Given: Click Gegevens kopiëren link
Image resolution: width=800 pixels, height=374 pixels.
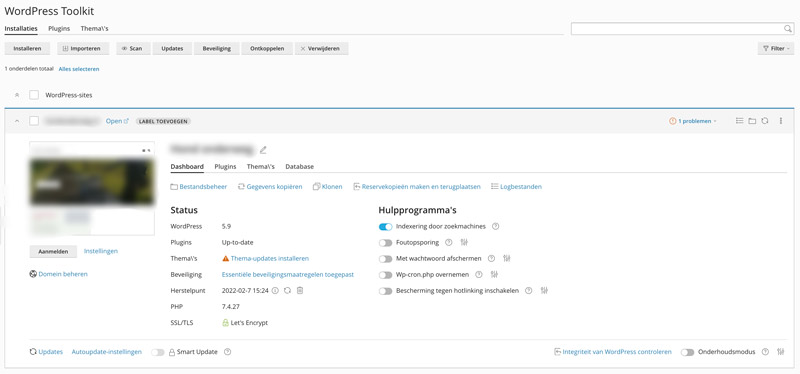Looking at the screenshot, I should tap(270, 187).
